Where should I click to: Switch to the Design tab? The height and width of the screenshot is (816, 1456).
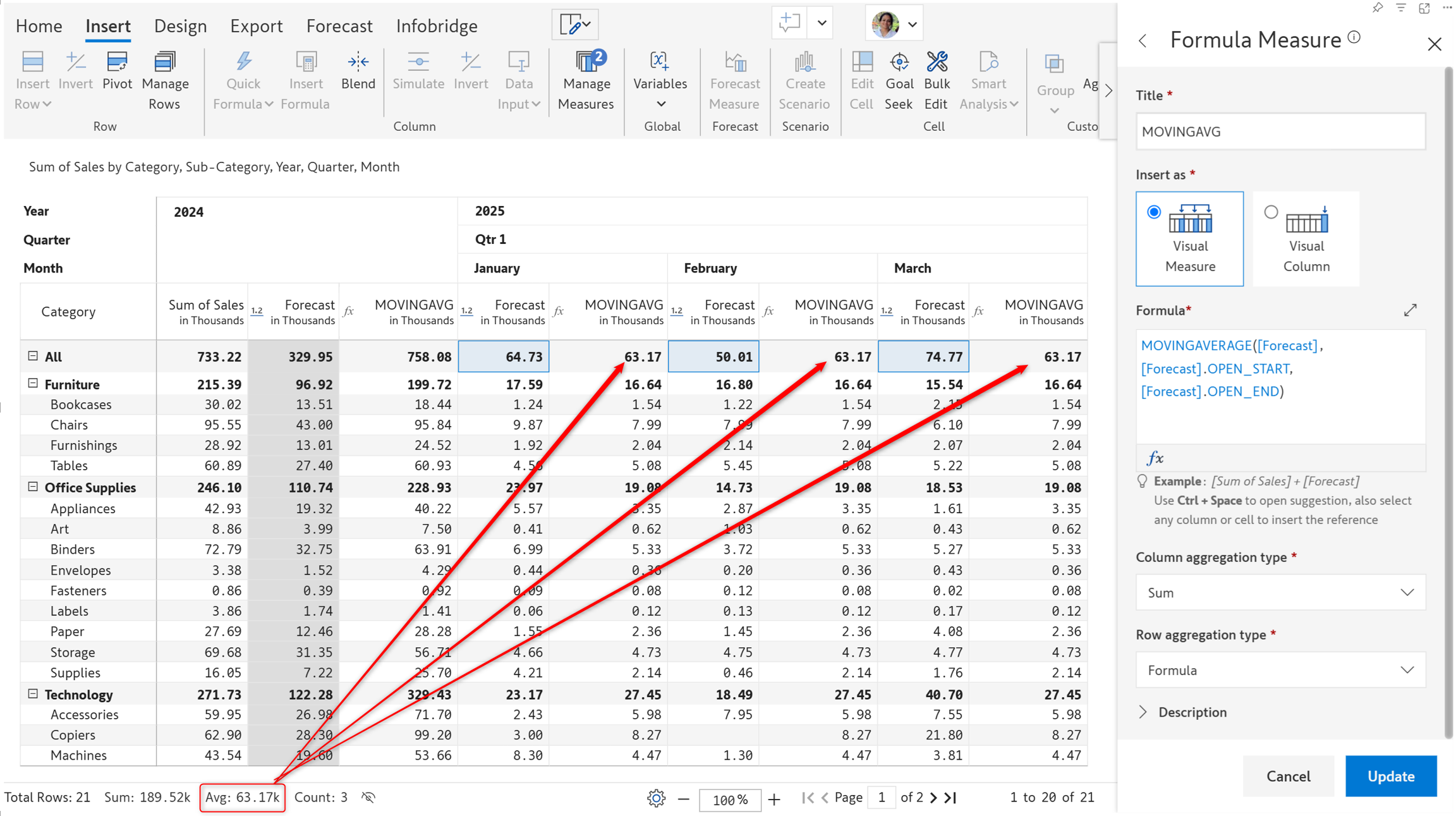180,26
